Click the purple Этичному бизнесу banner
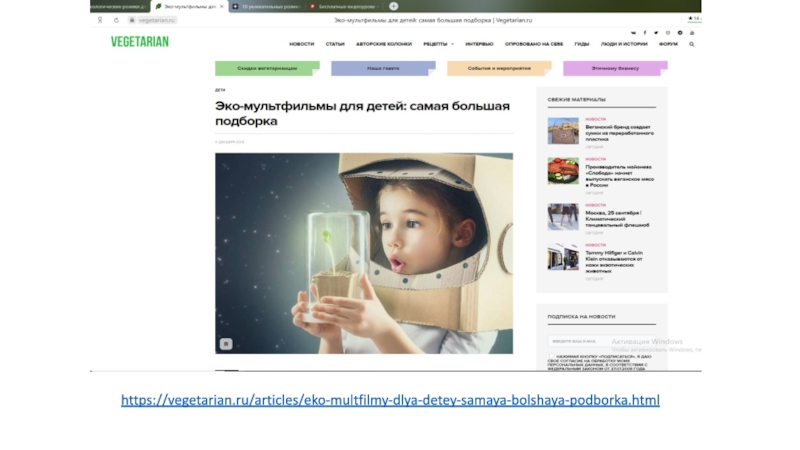This screenshot has height=450, width=800. tap(615, 68)
